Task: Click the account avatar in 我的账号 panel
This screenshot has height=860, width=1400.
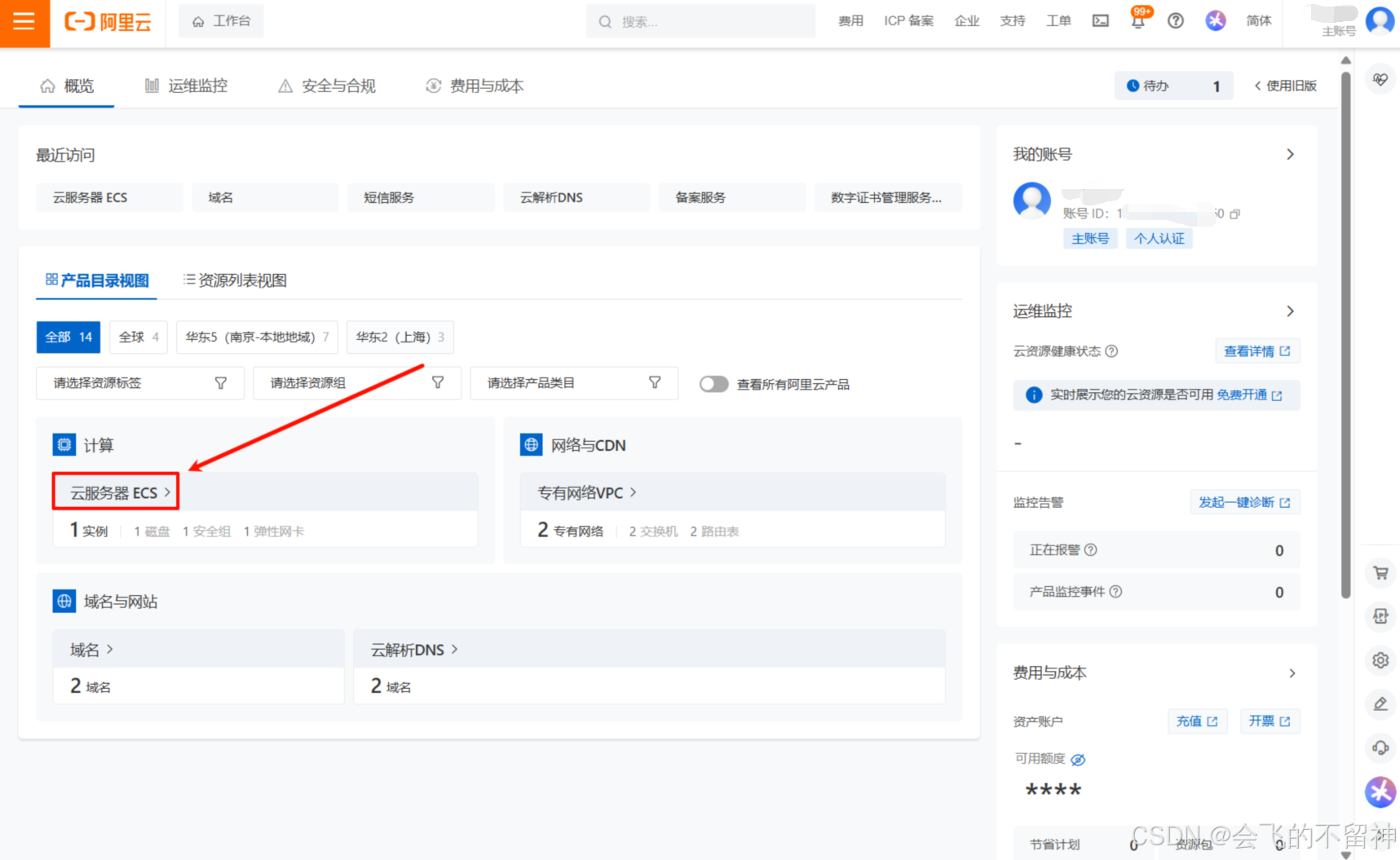Action: pos(1032,201)
